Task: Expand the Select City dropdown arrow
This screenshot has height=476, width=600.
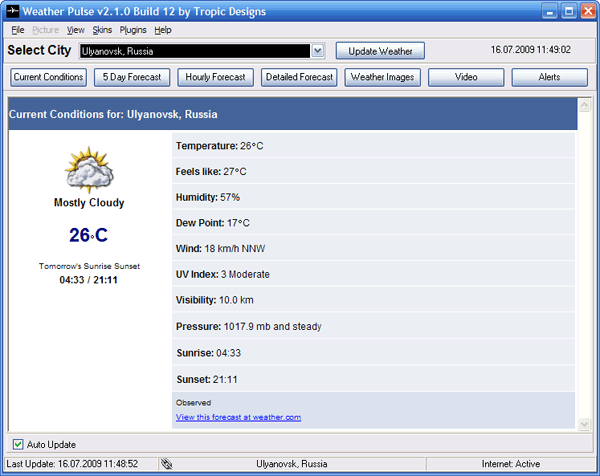Action: (318, 51)
